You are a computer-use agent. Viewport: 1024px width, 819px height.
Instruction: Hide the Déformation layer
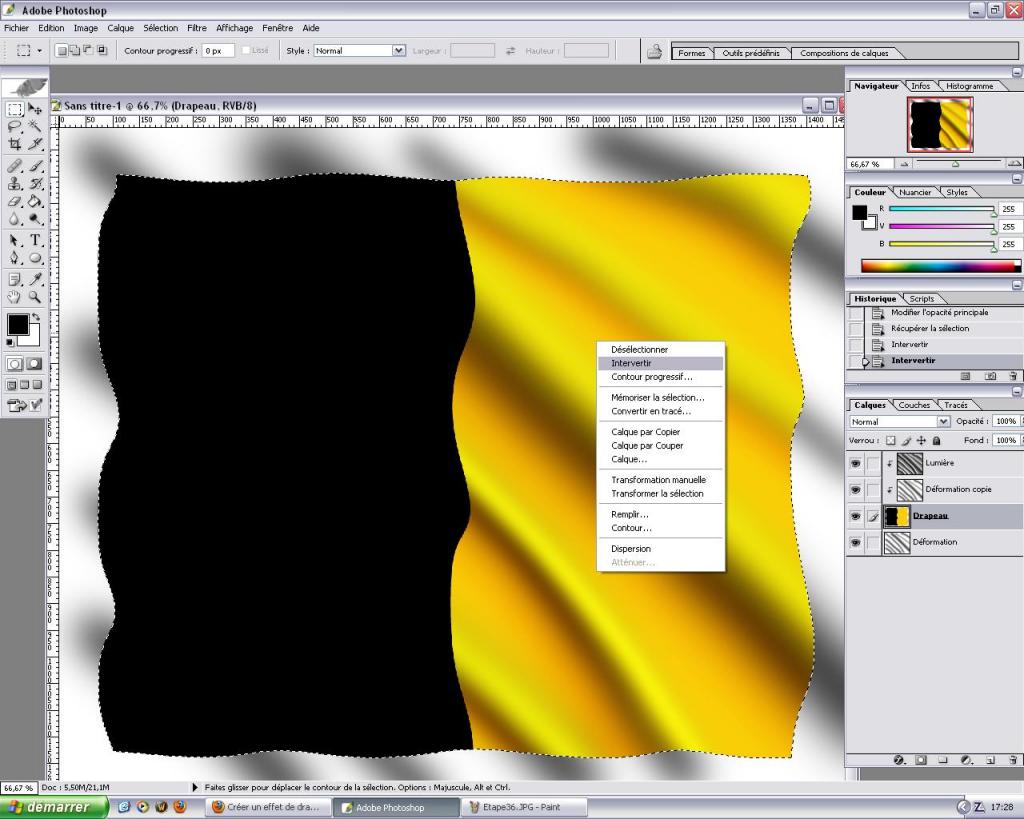tap(856, 543)
